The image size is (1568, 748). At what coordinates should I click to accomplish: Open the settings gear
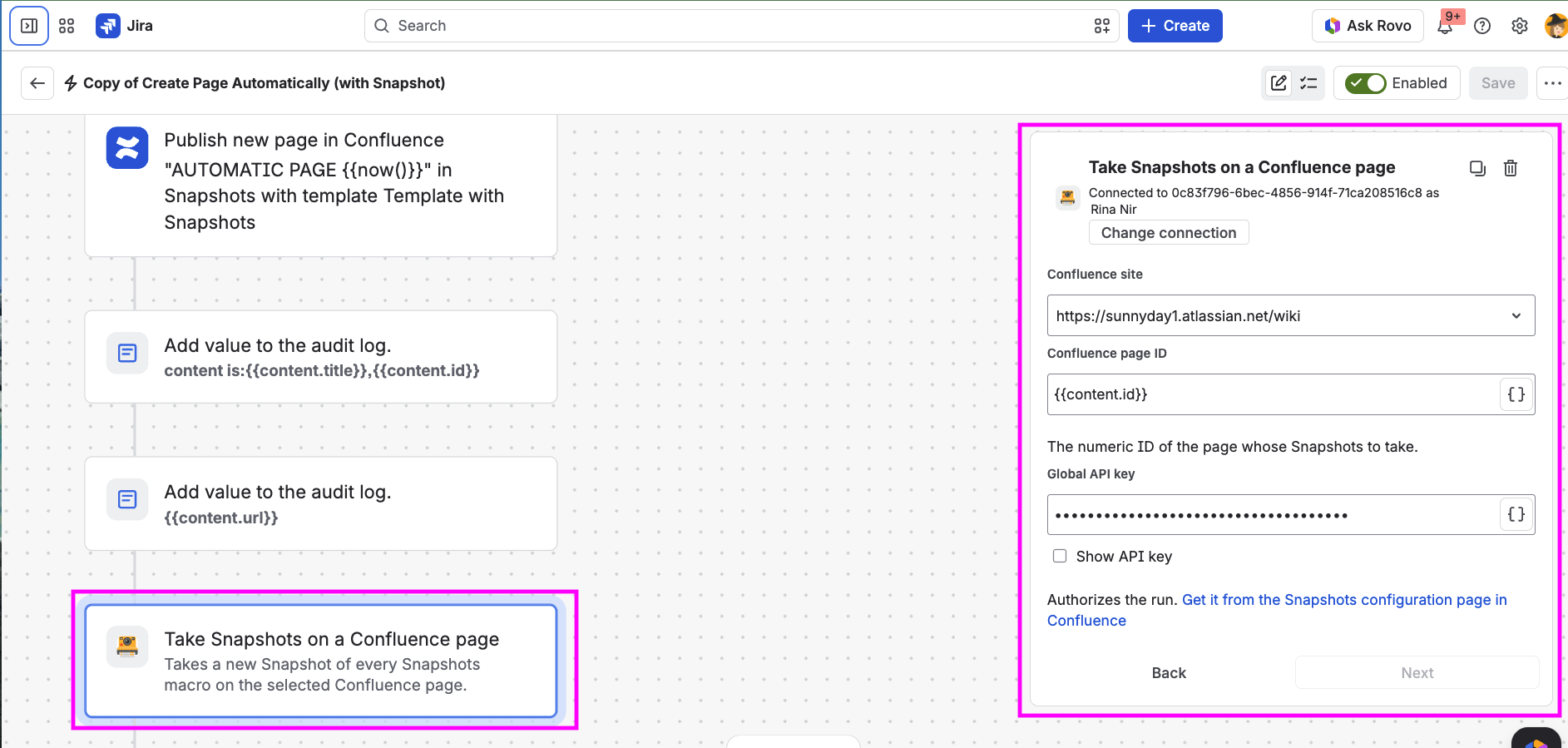[1520, 26]
